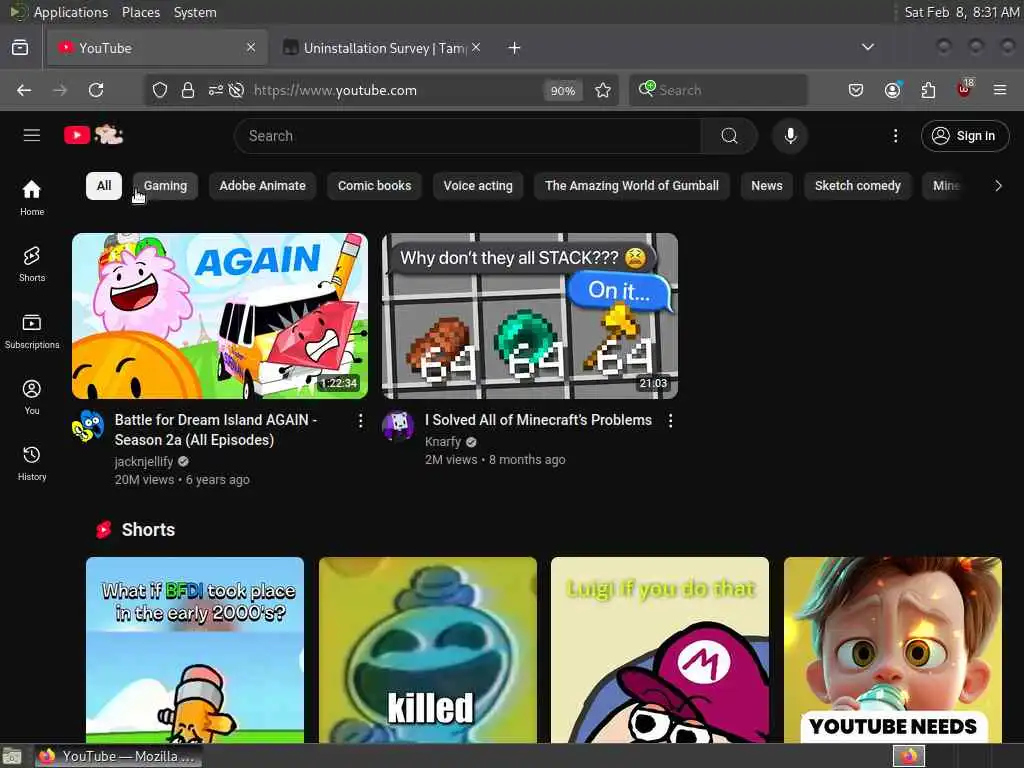Image resolution: width=1024 pixels, height=768 pixels.
Task: Visit the Knarfy channel link
Action: tap(443, 441)
